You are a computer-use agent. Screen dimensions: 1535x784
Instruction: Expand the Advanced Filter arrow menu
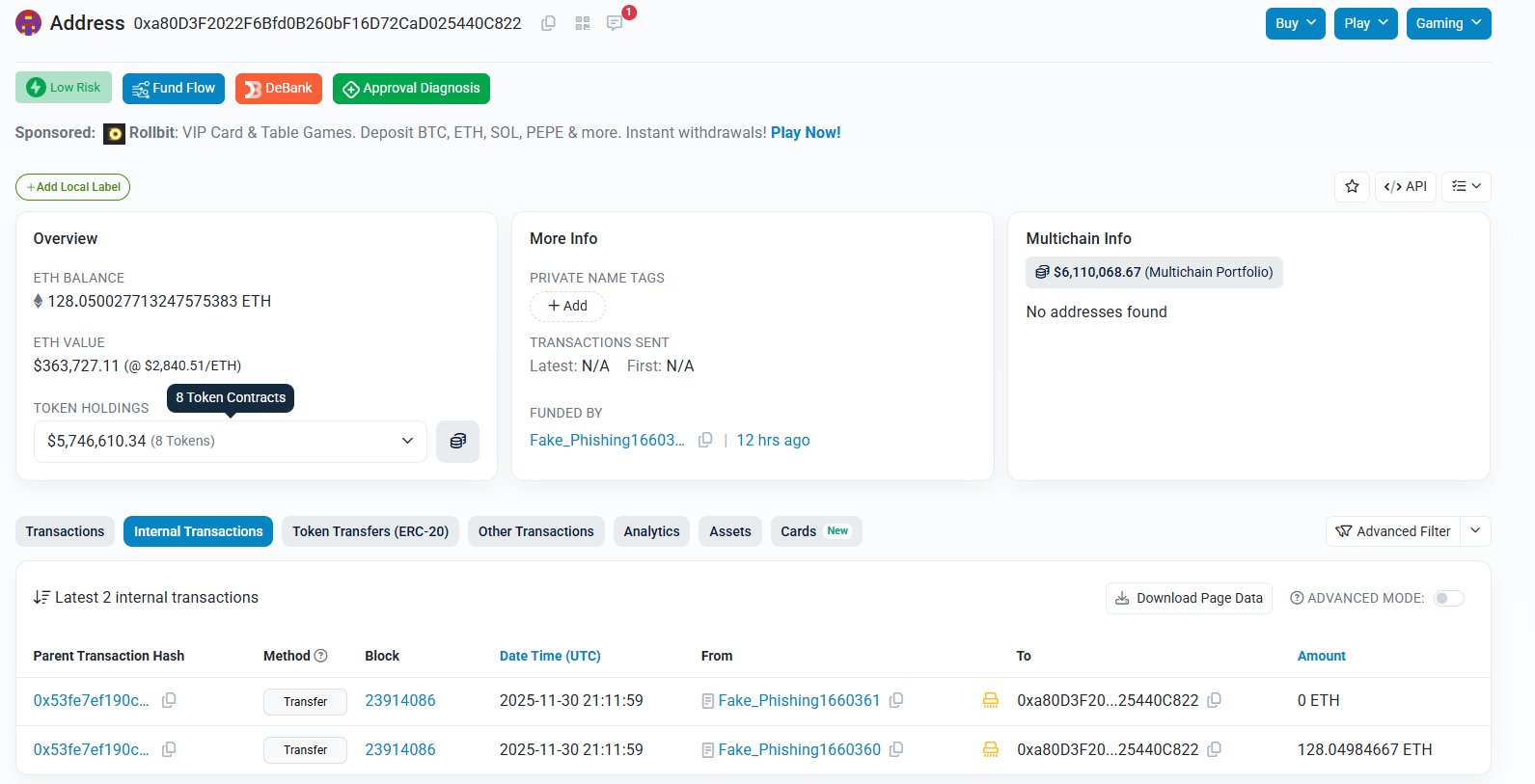(x=1475, y=531)
